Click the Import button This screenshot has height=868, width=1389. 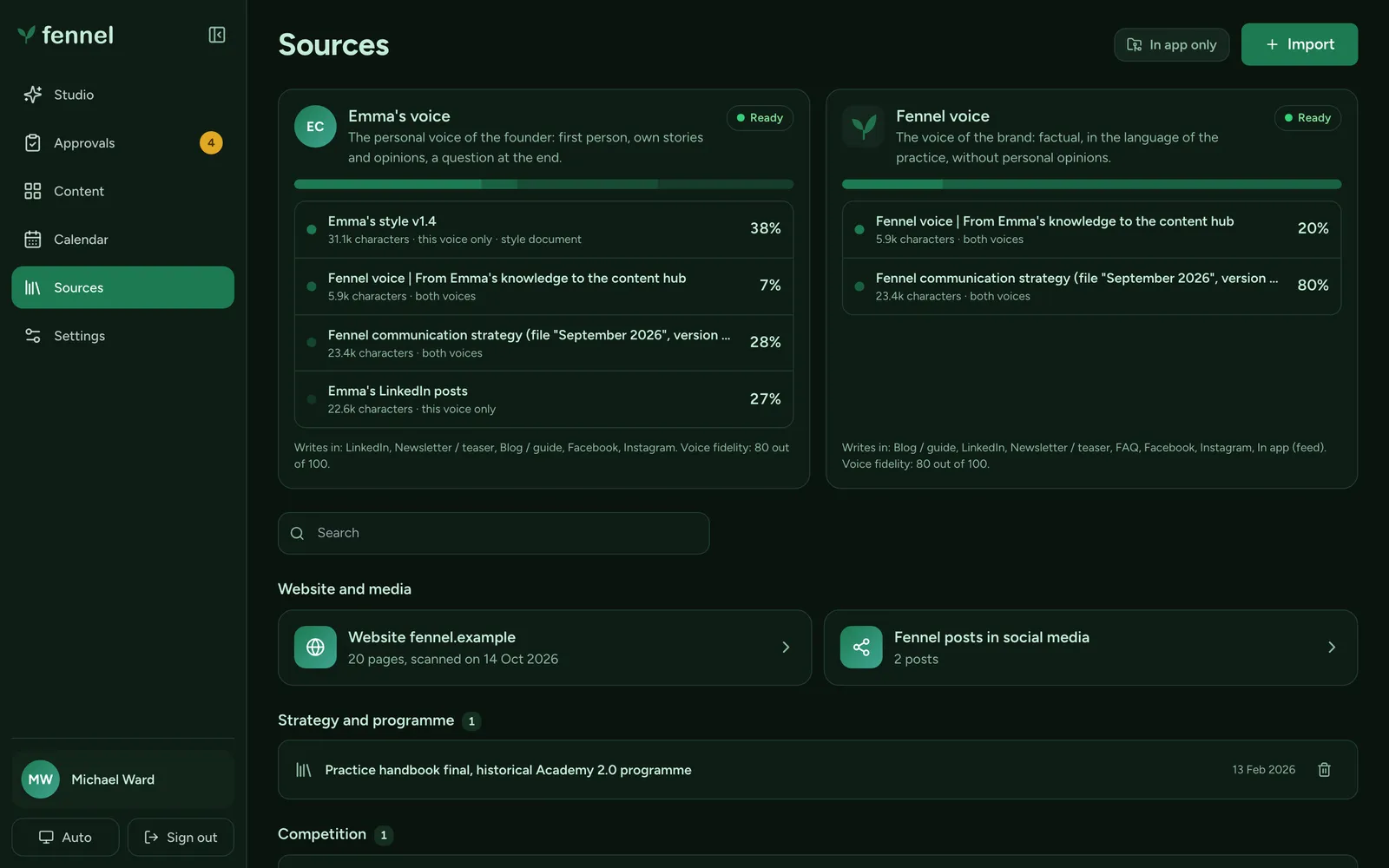pos(1299,44)
